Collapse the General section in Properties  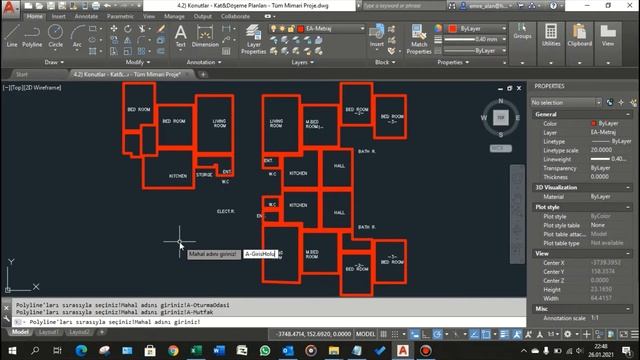coord(628,114)
